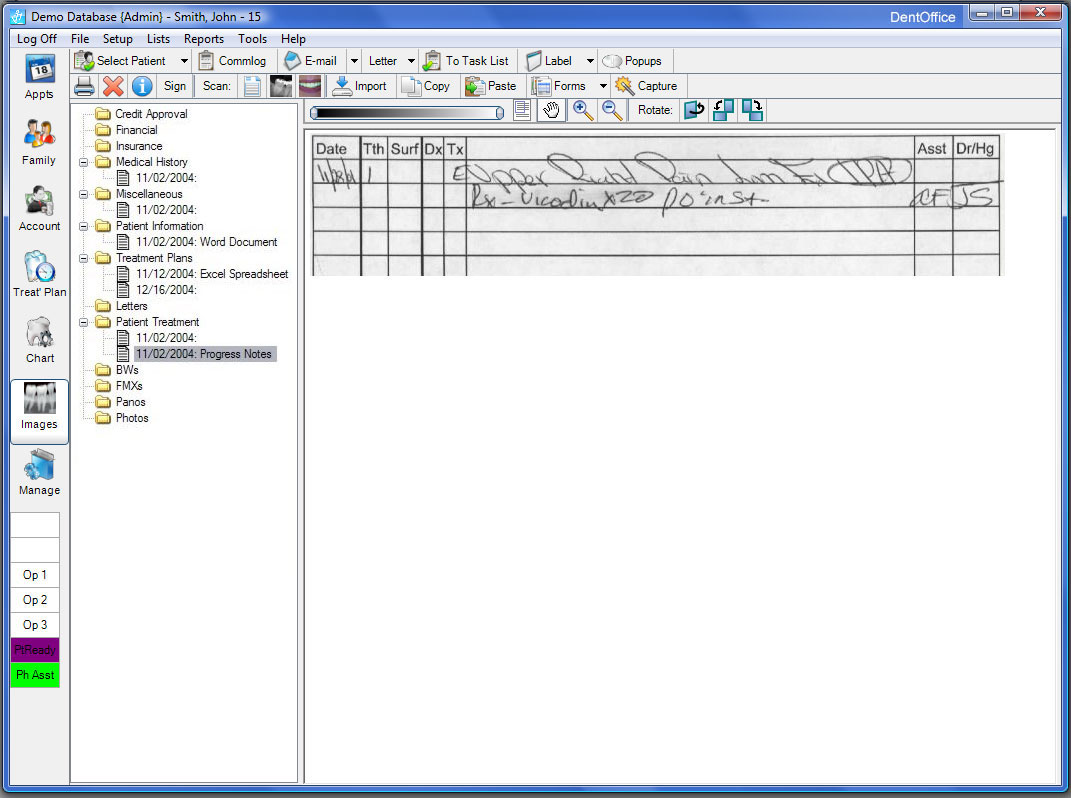Open the Reports menu
Viewport: 1071px width, 798px height.
204,39
